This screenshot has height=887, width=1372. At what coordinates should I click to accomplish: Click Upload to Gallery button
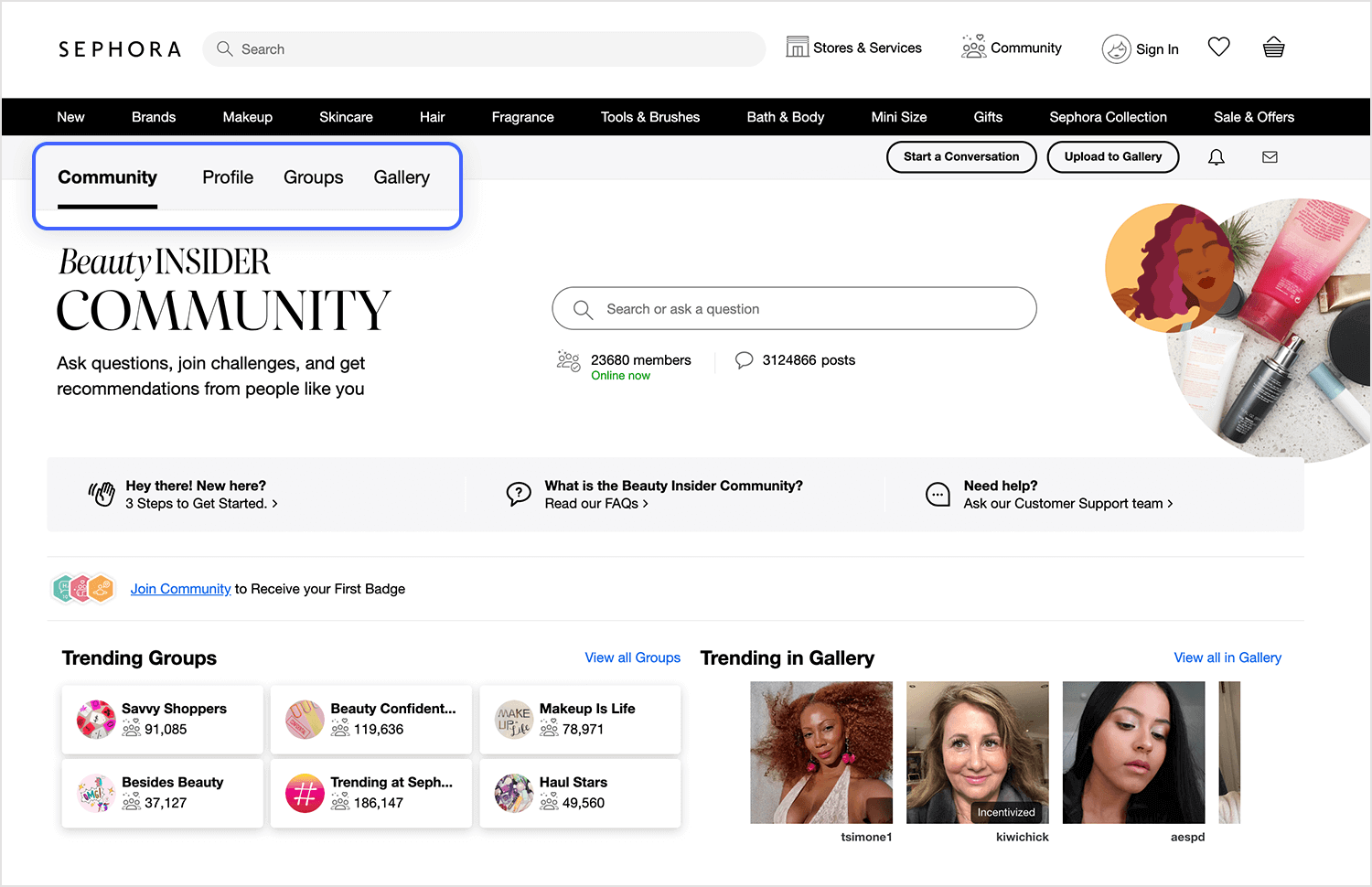[x=1113, y=156]
